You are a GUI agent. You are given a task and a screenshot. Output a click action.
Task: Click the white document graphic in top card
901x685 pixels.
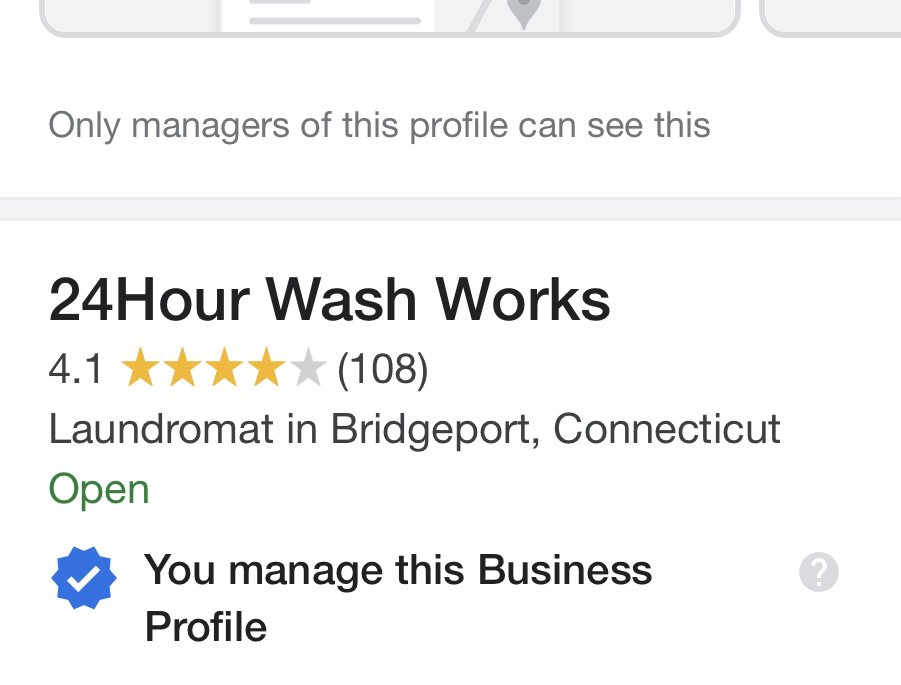328,16
